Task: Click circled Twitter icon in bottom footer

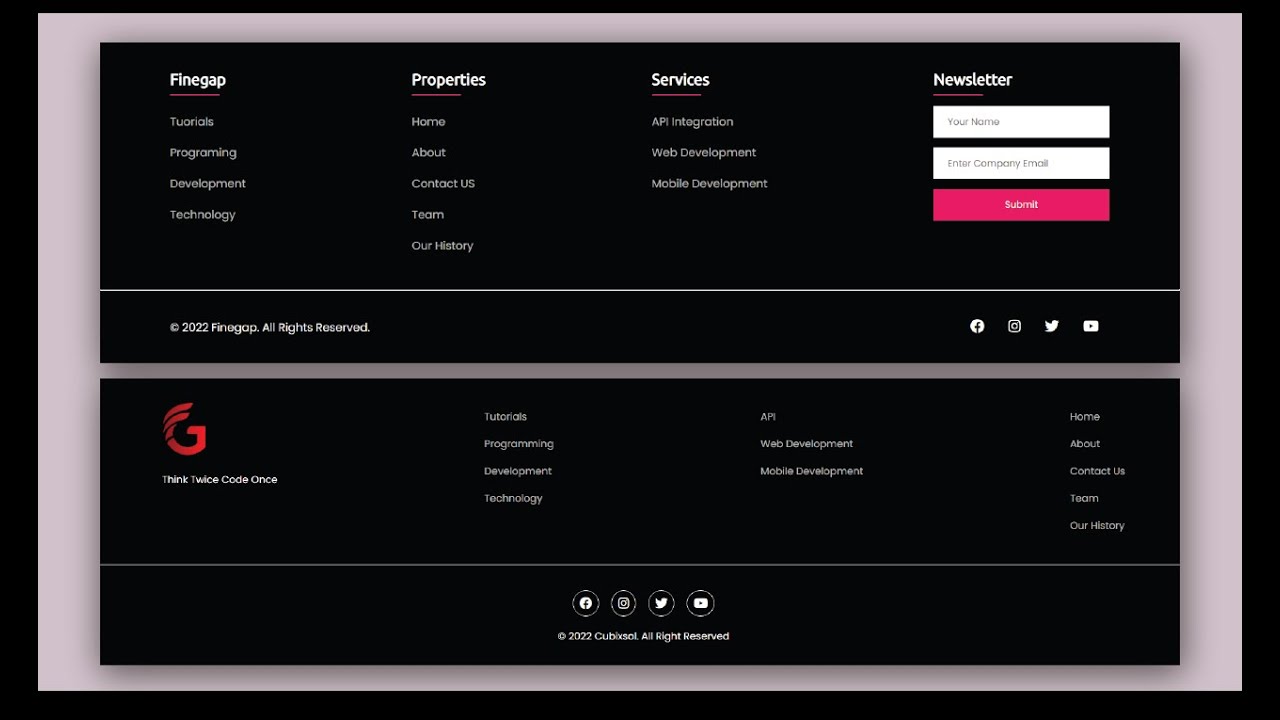Action: point(661,603)
